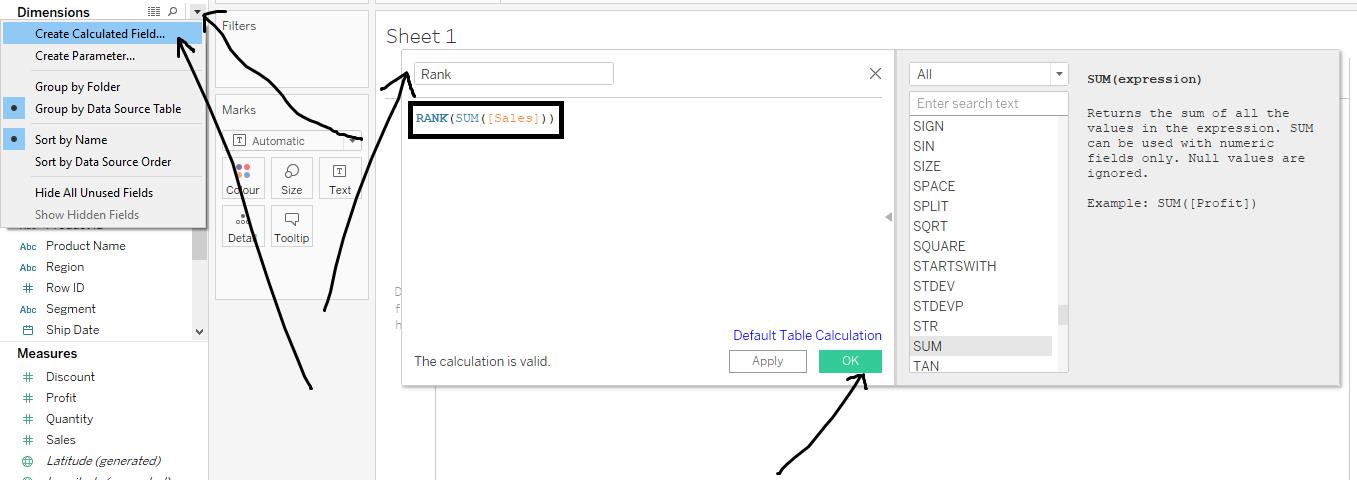1357x480 pixels.
Task: Open the function category All dropdown
Action: 988,74
